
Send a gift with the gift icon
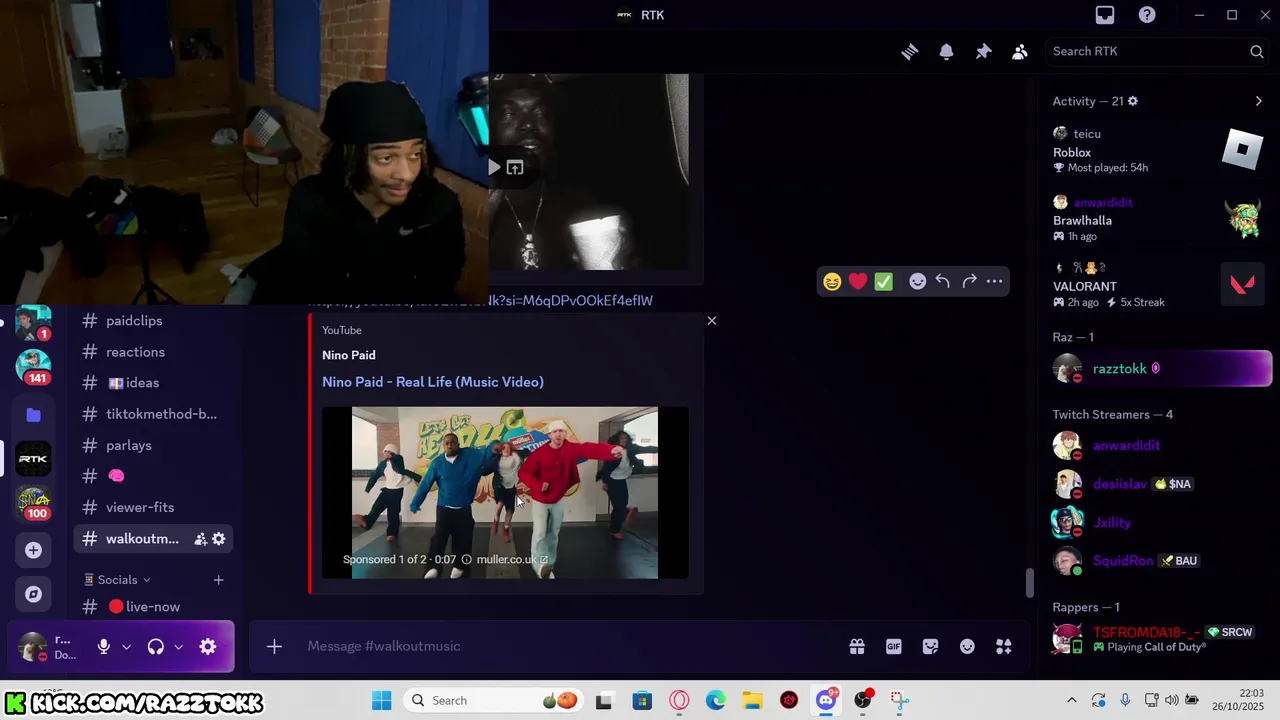[x=857, y=647]
